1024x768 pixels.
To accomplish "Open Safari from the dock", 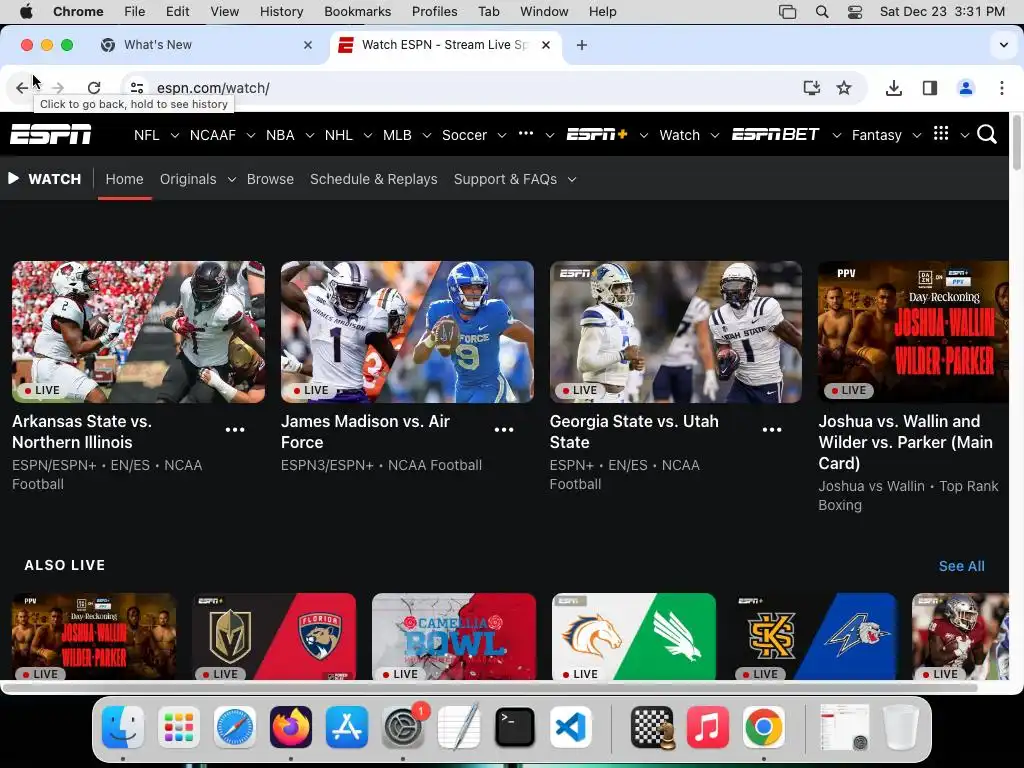I will [x=234, y=727].
